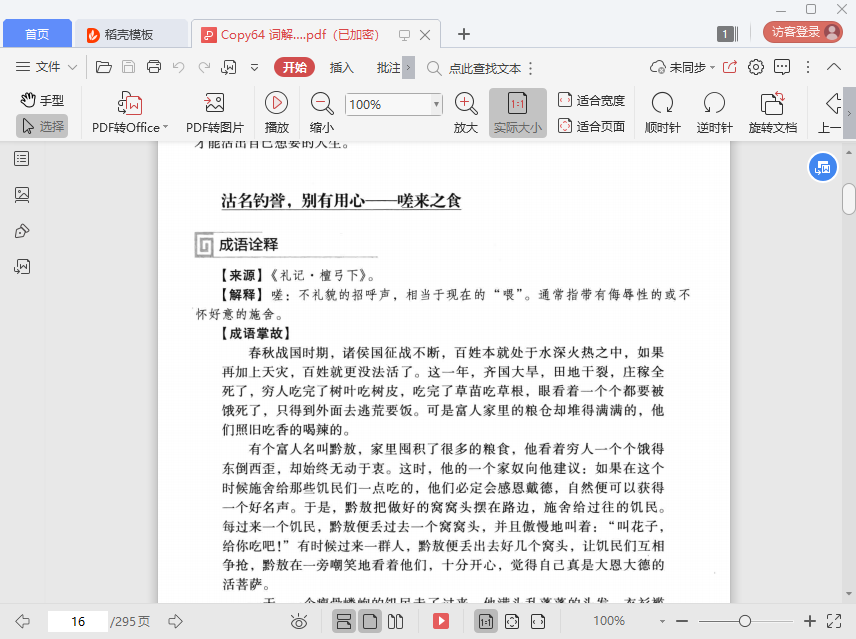The image size is (856, 639).
Task: Close the Copy64 PDF document tab
Action: pyautogui.click(x=425, y=35)
